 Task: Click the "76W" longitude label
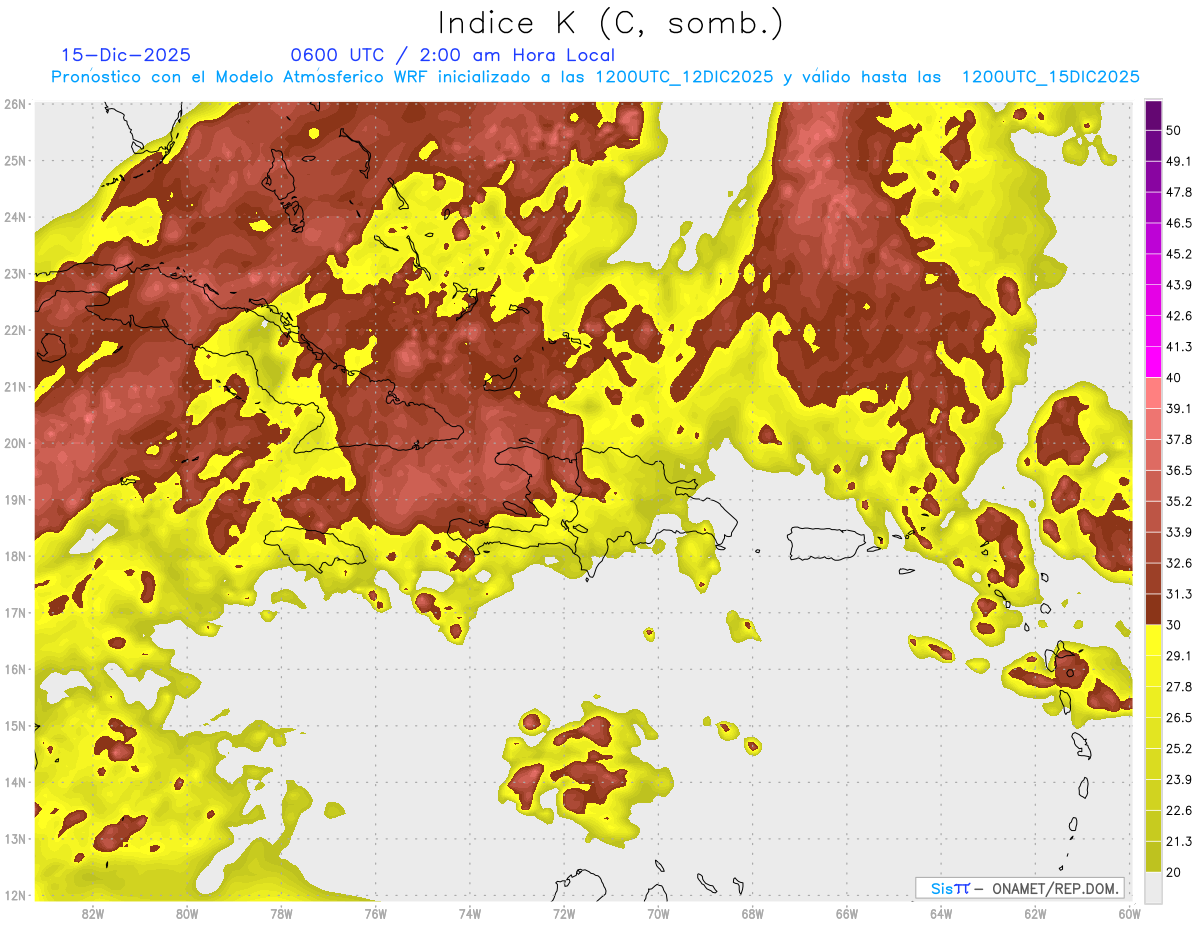coord(375,914)
